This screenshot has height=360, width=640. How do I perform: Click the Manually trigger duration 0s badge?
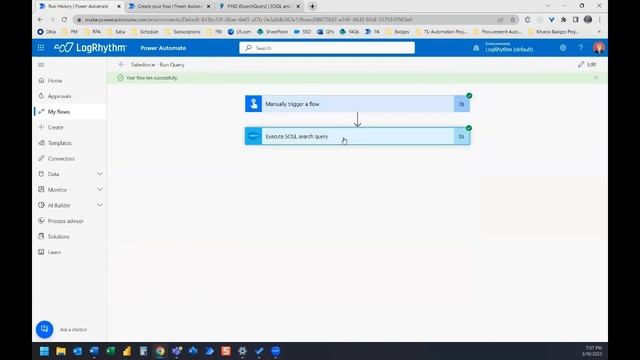point(462,104)
